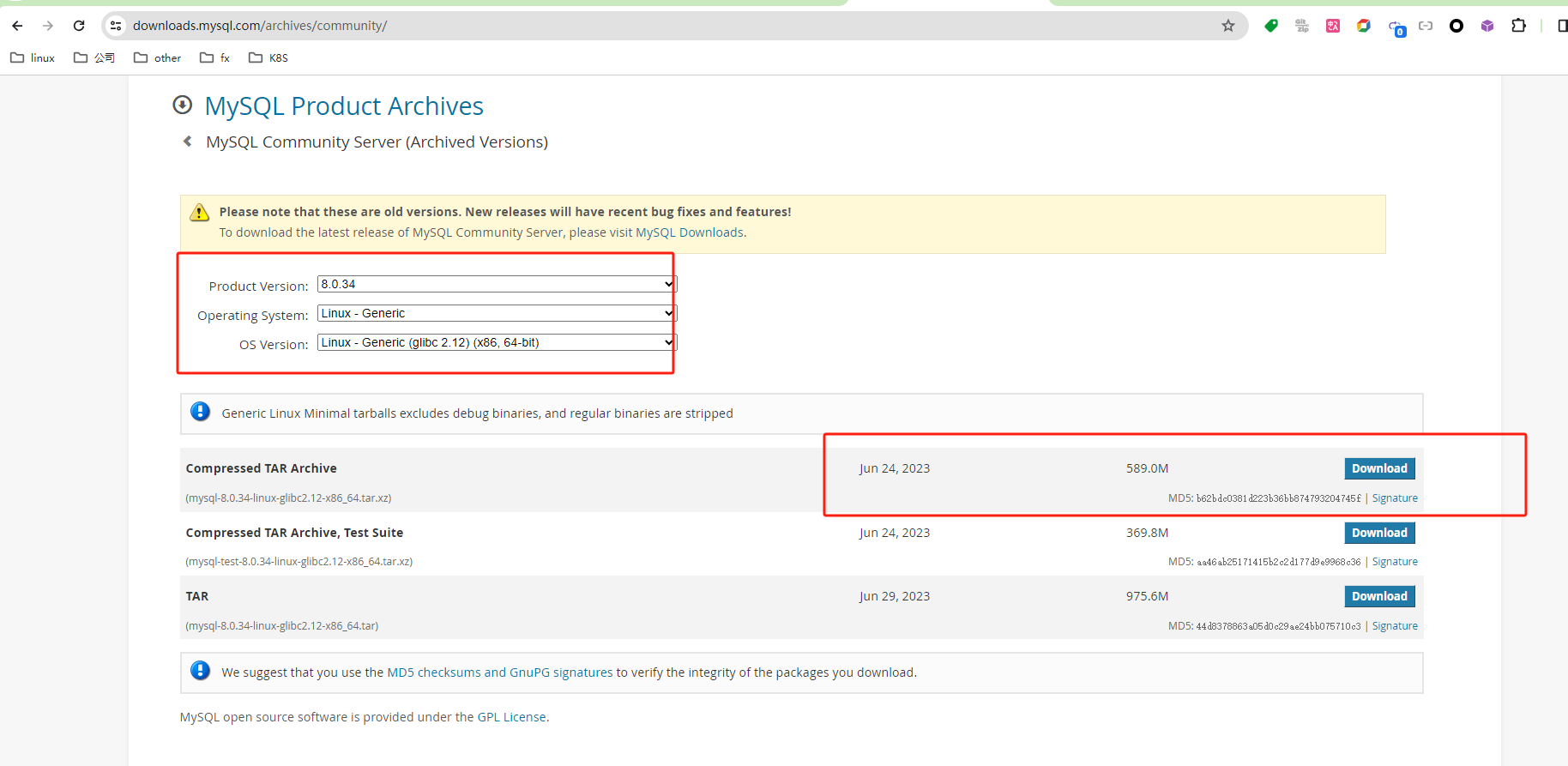
Task: Open the OS Version dropdown
Action: click(497, 342)
